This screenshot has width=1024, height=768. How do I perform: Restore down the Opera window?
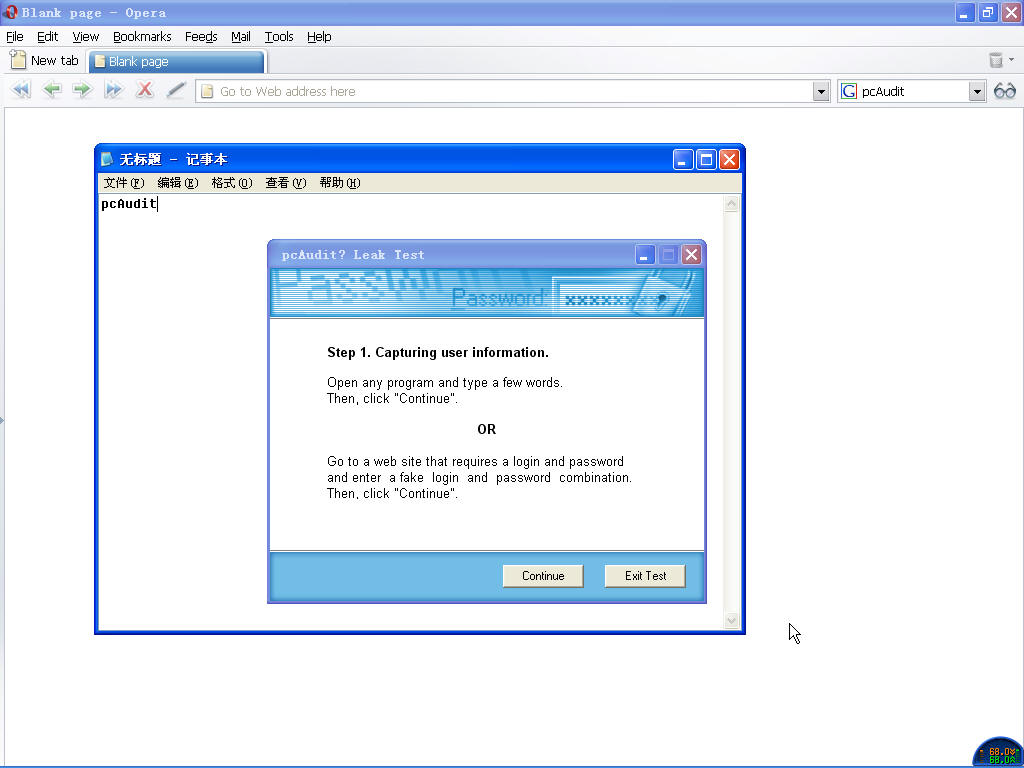pos(987,12)
